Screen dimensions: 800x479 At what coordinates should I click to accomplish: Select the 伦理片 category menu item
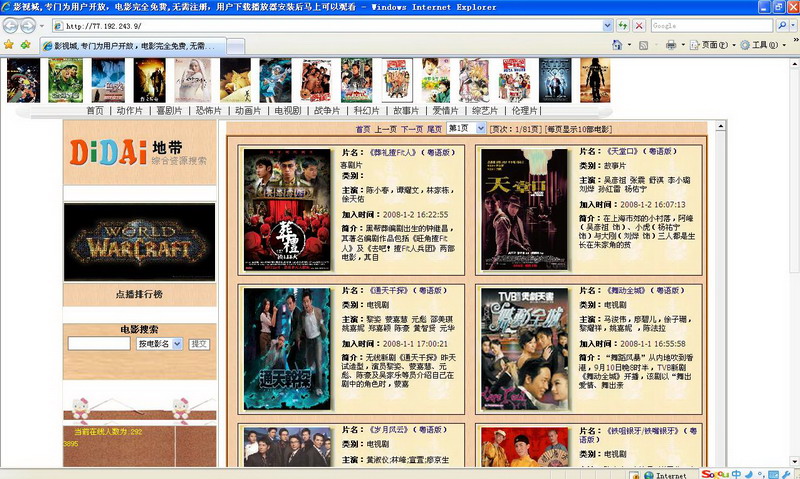524,110
